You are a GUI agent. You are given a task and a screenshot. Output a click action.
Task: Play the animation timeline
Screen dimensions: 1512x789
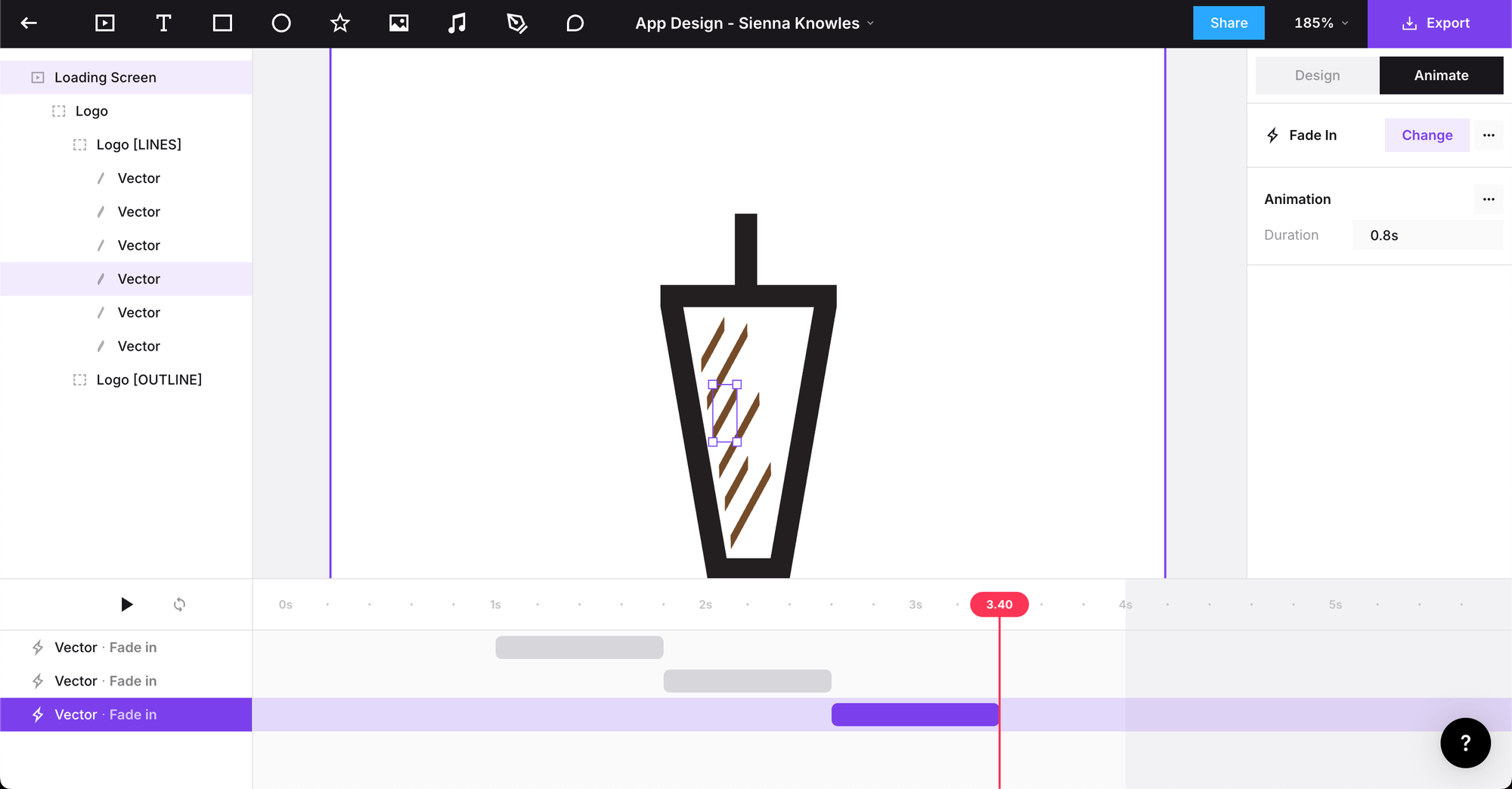pyautogui.click(x=127, y=605)
